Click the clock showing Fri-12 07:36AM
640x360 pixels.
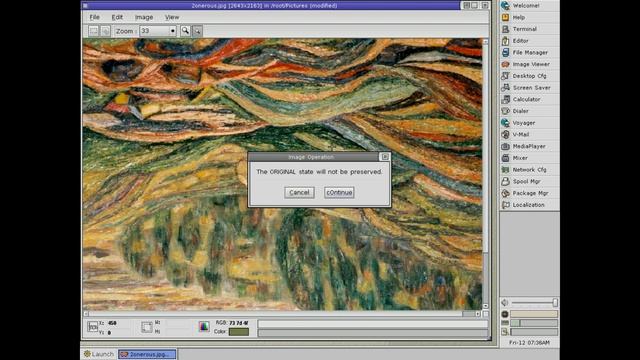coord(529,343)
